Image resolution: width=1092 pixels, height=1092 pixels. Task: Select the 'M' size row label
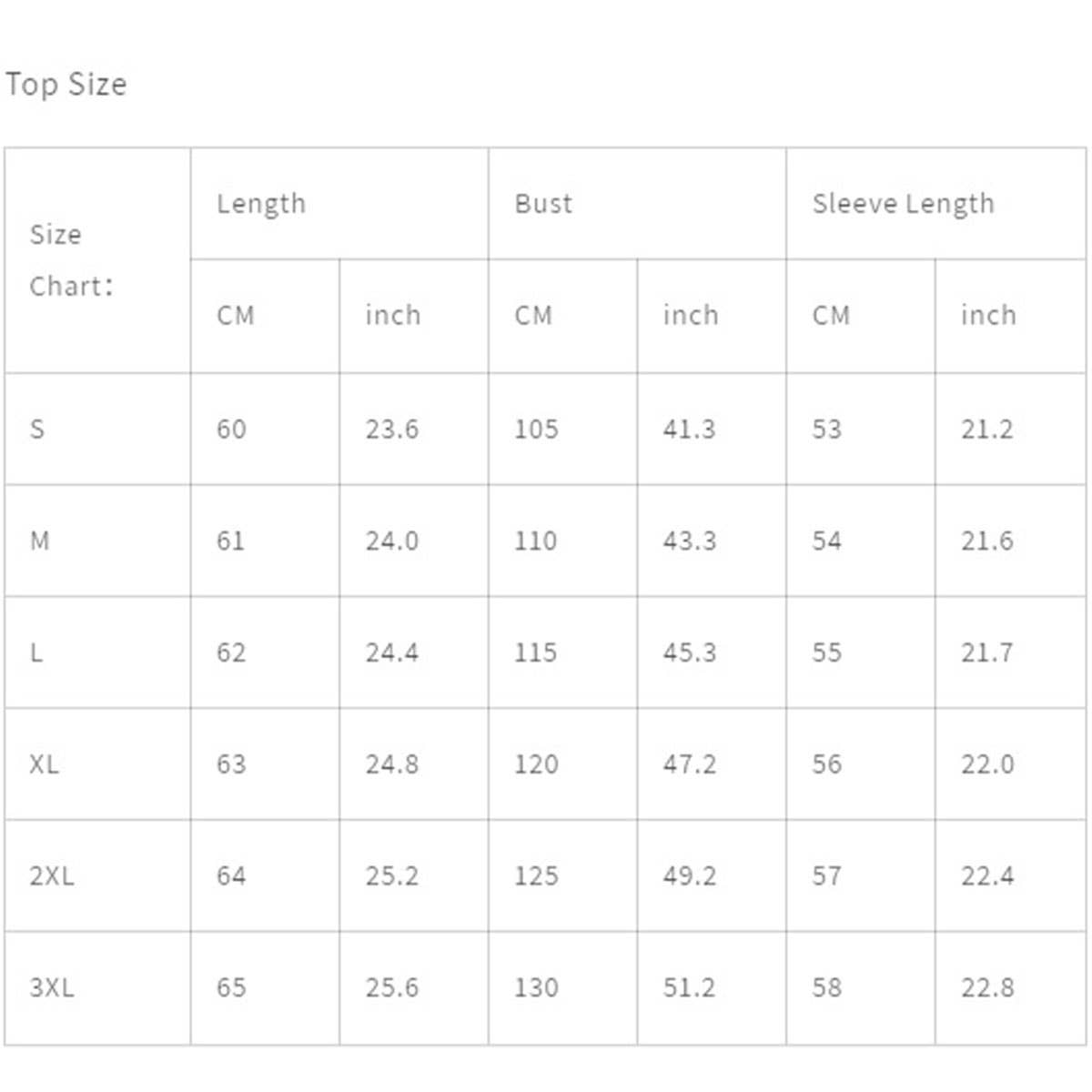tap(39, 541)
